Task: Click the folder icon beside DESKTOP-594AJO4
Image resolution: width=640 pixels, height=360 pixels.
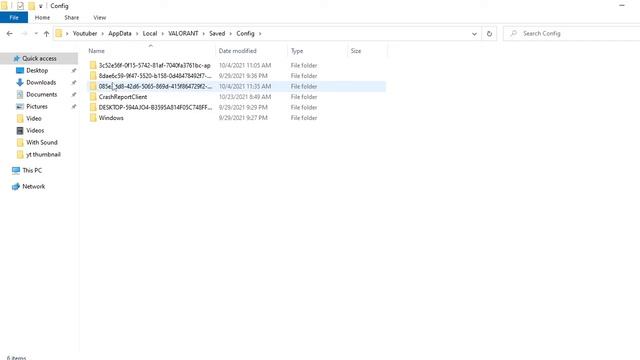Action: (x=93, y=107)
